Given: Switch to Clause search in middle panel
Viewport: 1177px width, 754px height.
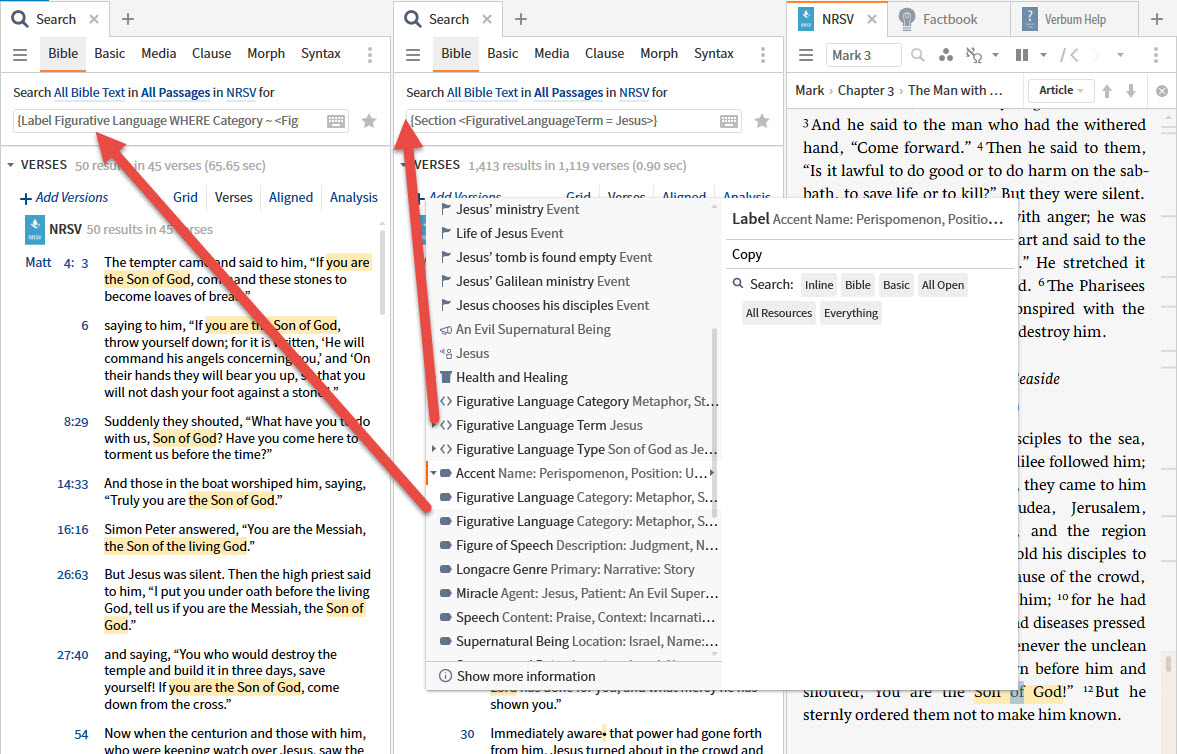Looking at the screenshot, I should pos(604,53).
